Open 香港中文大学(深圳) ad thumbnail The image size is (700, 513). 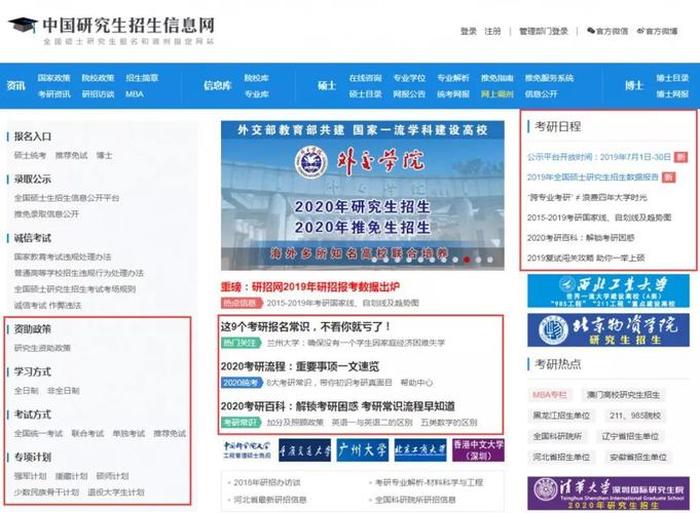478,450
